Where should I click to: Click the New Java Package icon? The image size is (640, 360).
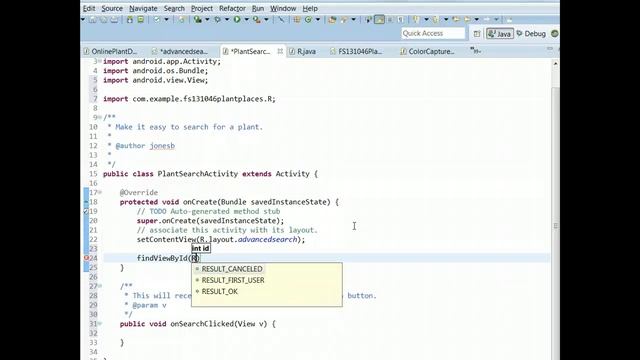coord(297,20)
